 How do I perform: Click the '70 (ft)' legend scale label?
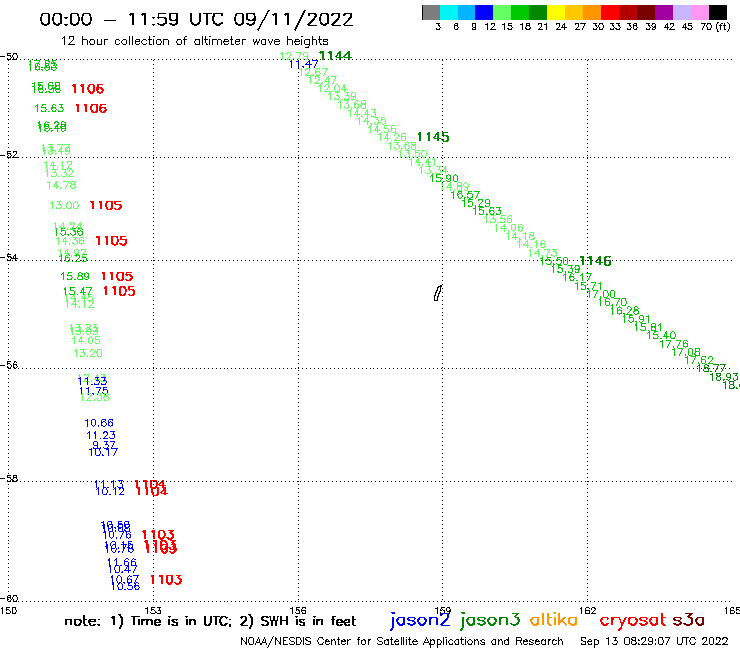[715, 26]
